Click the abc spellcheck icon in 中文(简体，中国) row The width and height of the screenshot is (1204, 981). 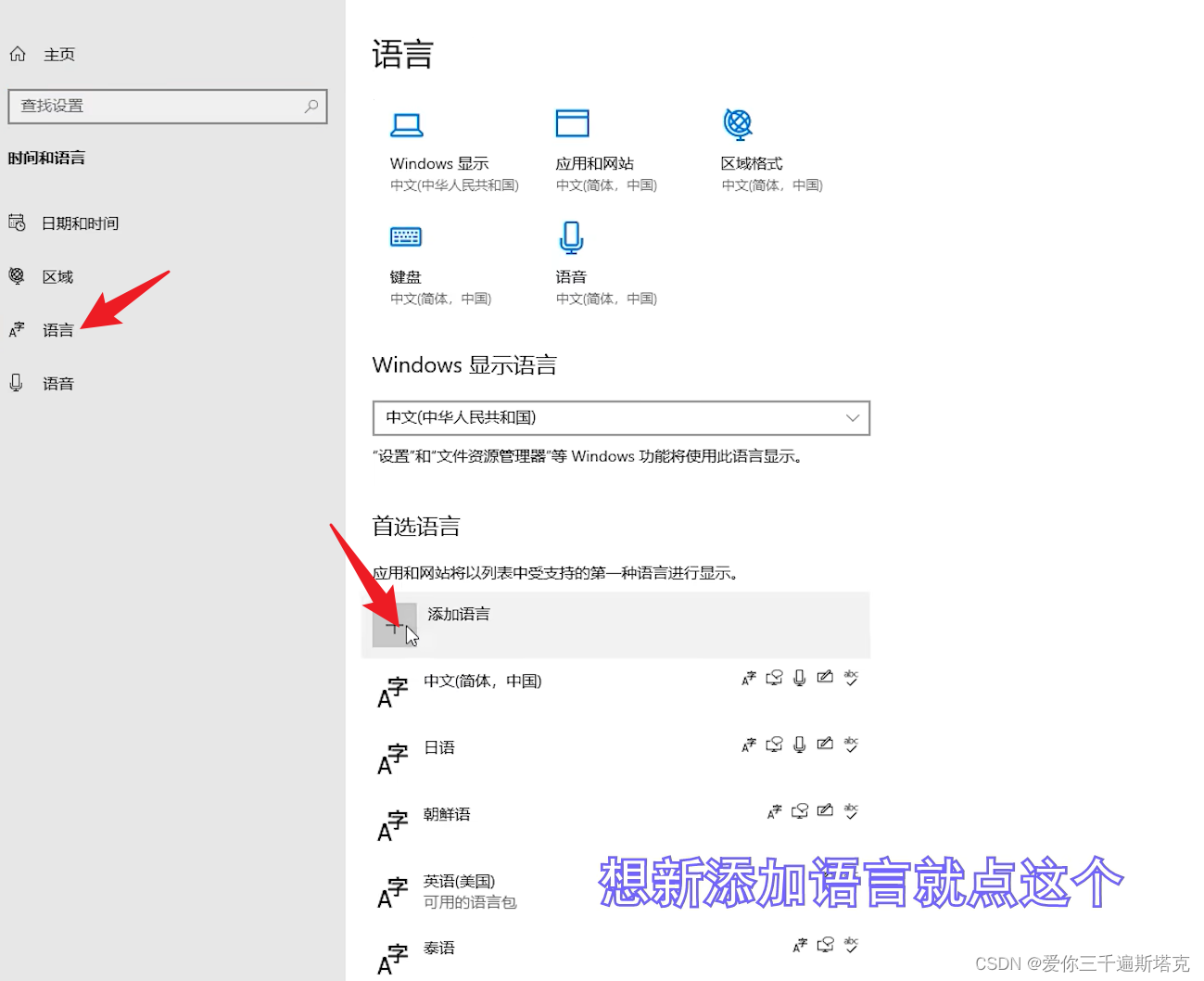851,678
